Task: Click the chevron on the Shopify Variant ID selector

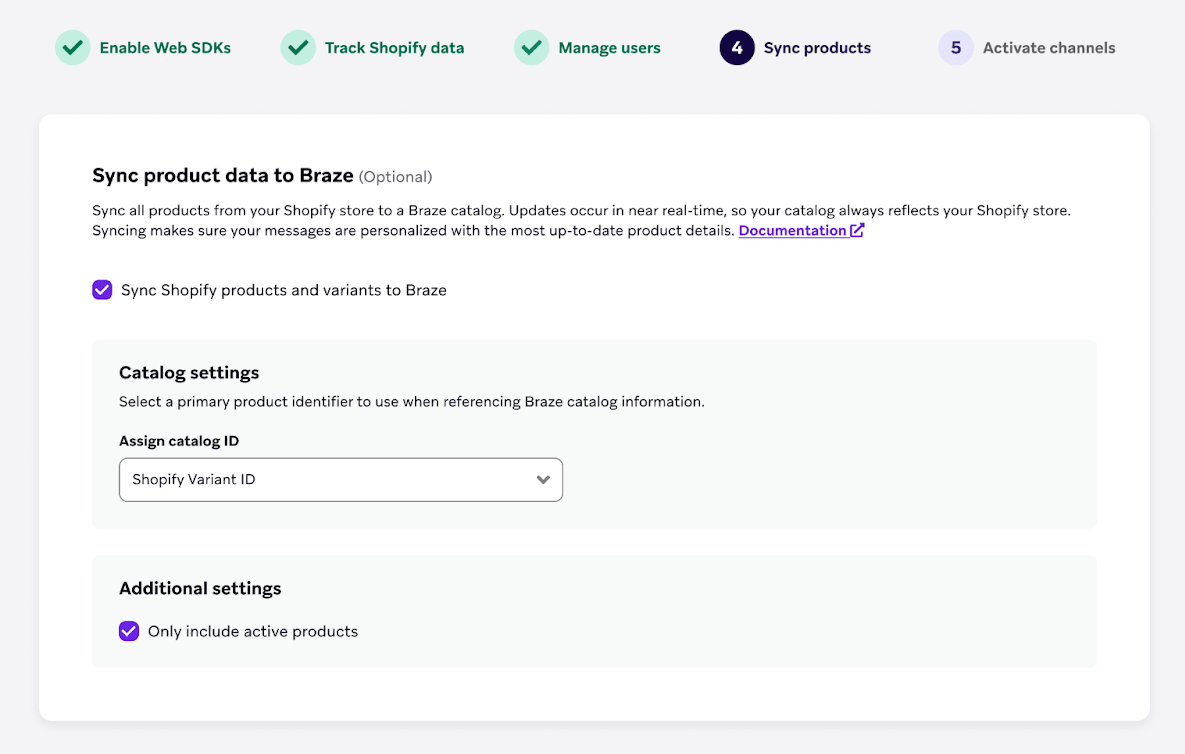Action: tap(543, 480)
